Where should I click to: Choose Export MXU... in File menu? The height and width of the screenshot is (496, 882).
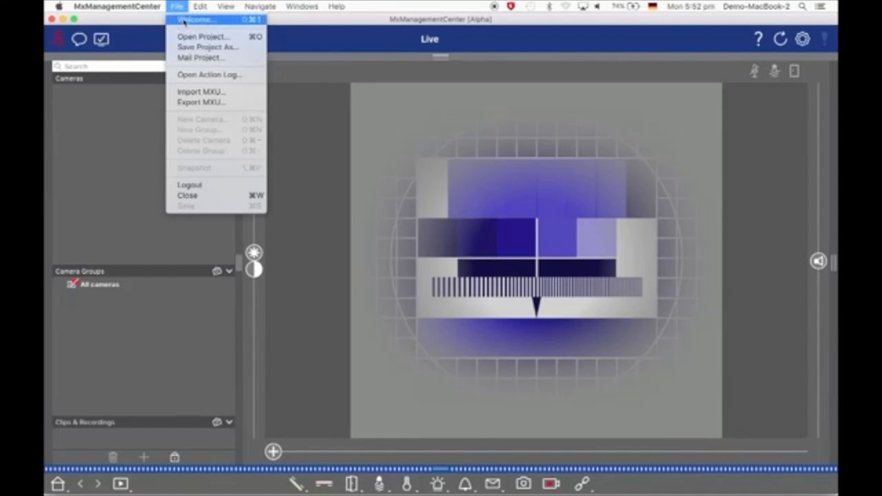201,102
